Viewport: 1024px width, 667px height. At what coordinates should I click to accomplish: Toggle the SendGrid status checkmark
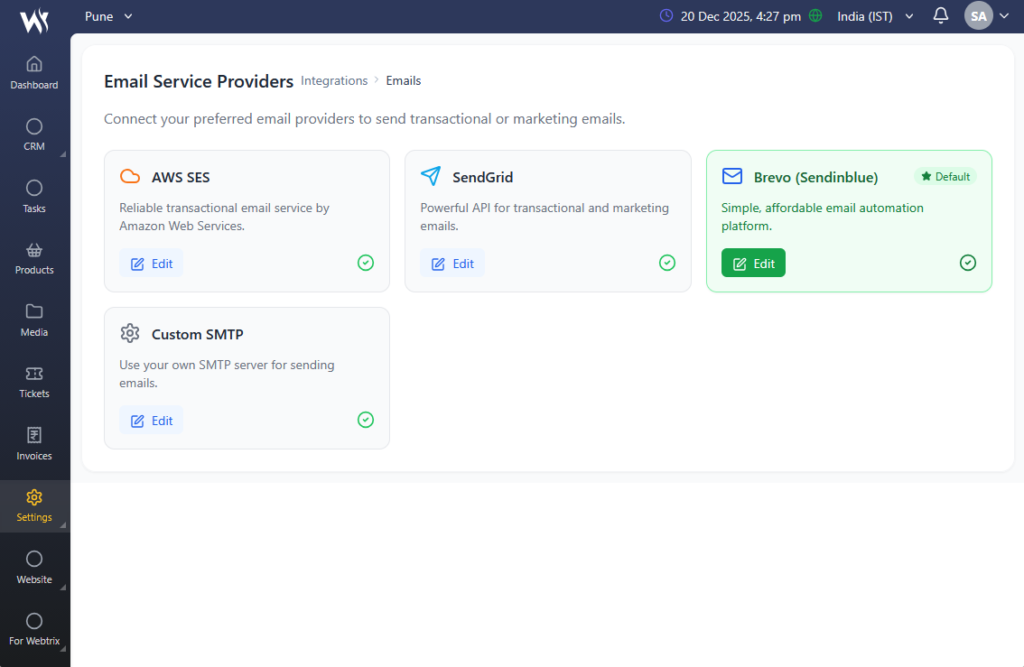point(667,263)
